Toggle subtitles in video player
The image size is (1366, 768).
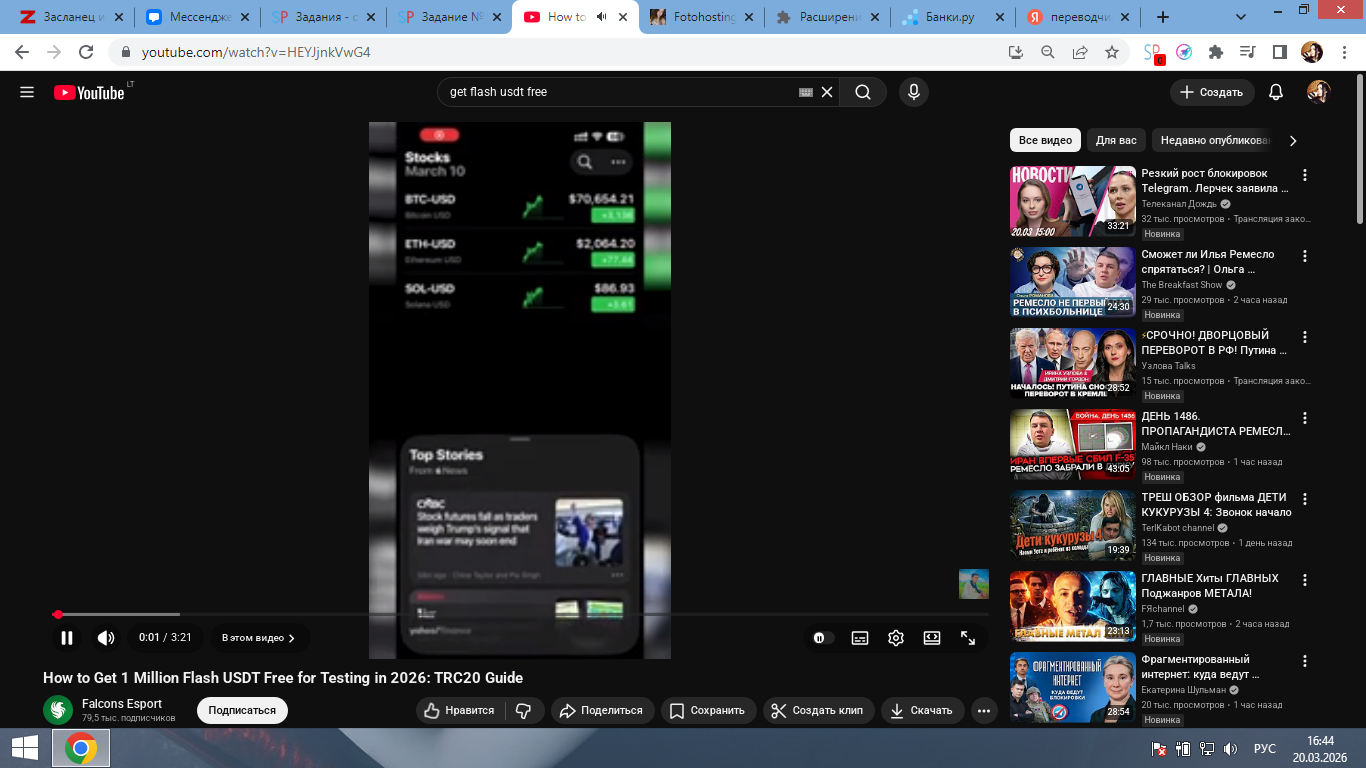click(x=860, y=638)
